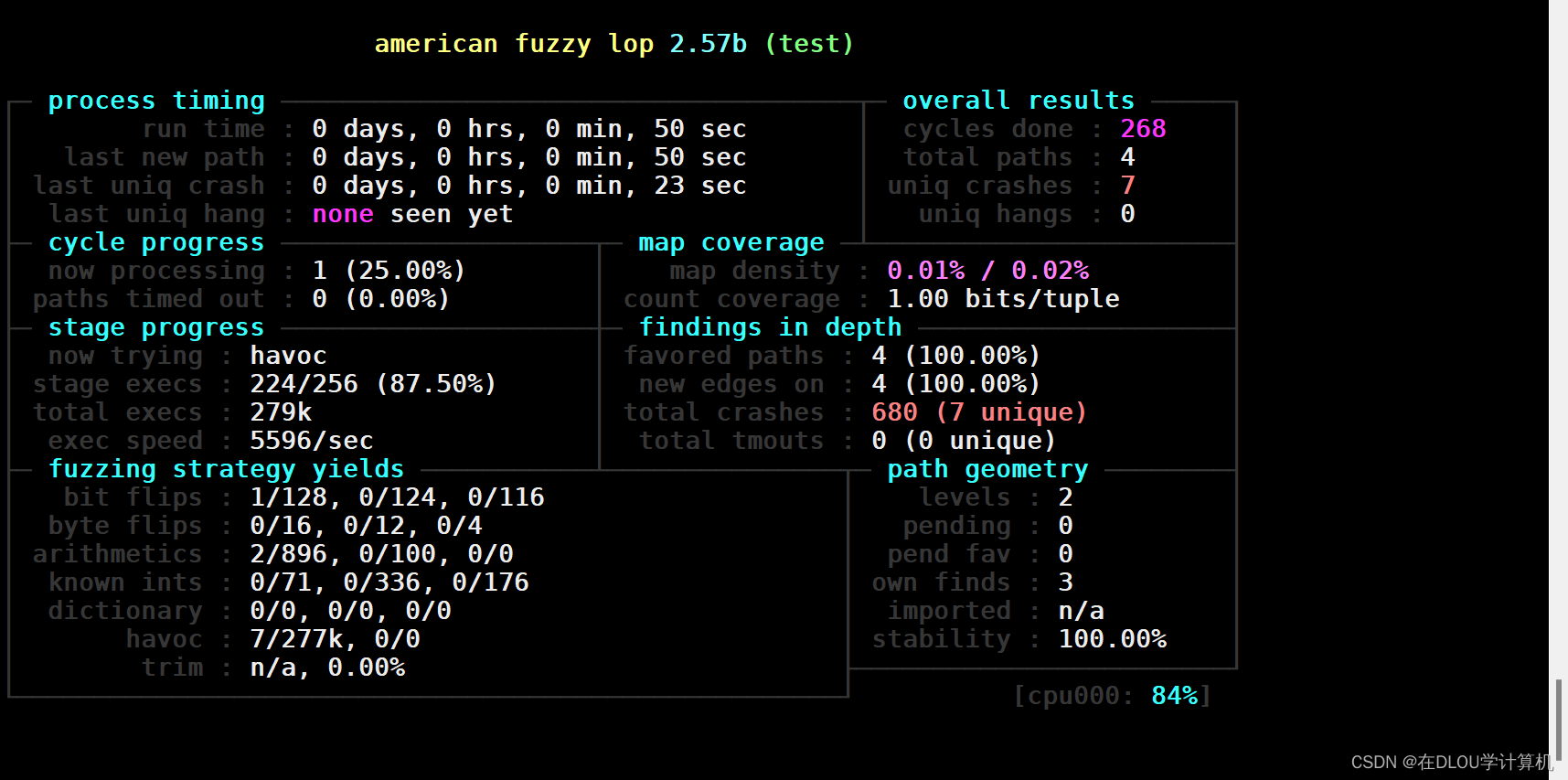
Task: Click the 'count coverage' label
Action: pyautogui.click(x=731, y=299)
